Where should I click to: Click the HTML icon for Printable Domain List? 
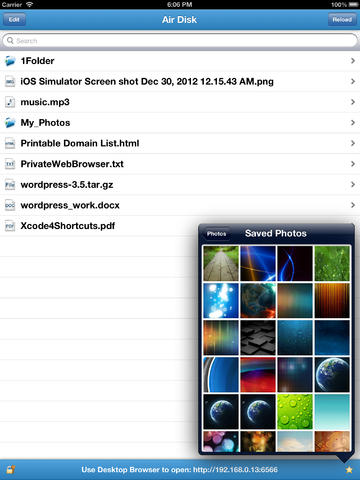click(x=10, y=143)
